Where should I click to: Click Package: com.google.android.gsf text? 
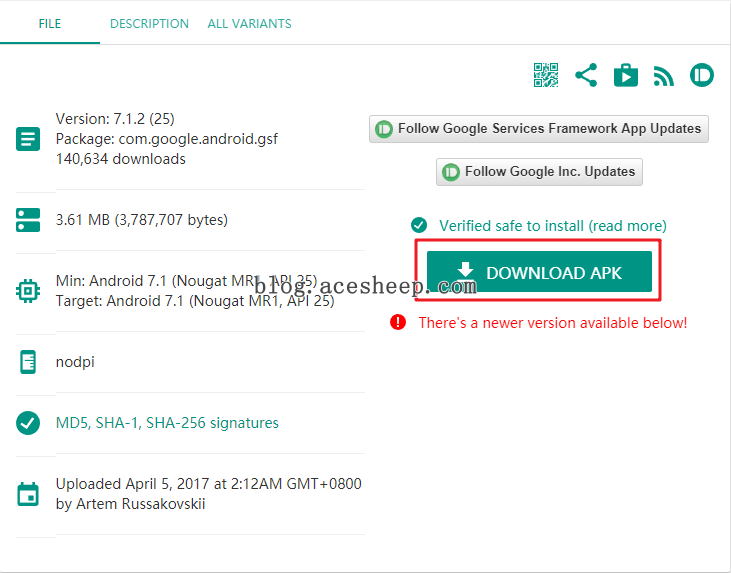pos(167,139)
